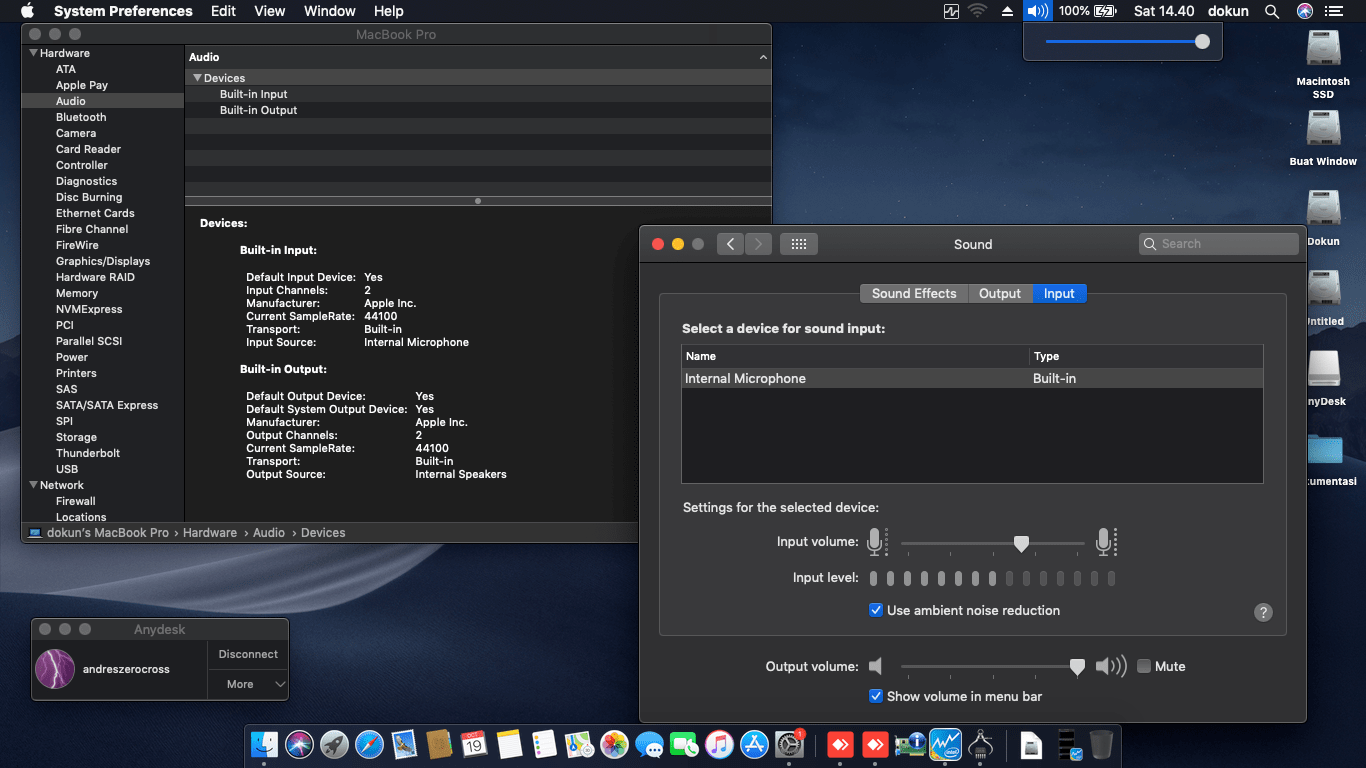Open Finder from the Dock
This screenshot has width=1366, height=768.
tap(265, 744)
